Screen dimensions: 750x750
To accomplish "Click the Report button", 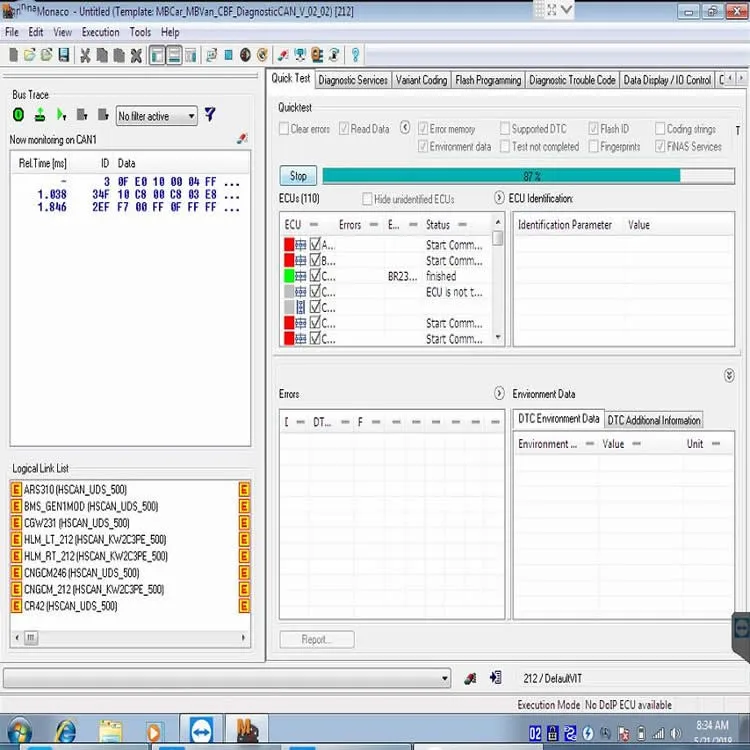I will (x=316, y=639).
